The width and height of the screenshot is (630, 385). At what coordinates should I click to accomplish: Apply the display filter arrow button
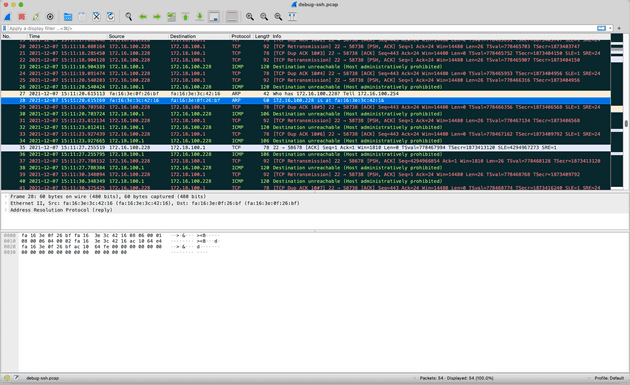[601, 29]
